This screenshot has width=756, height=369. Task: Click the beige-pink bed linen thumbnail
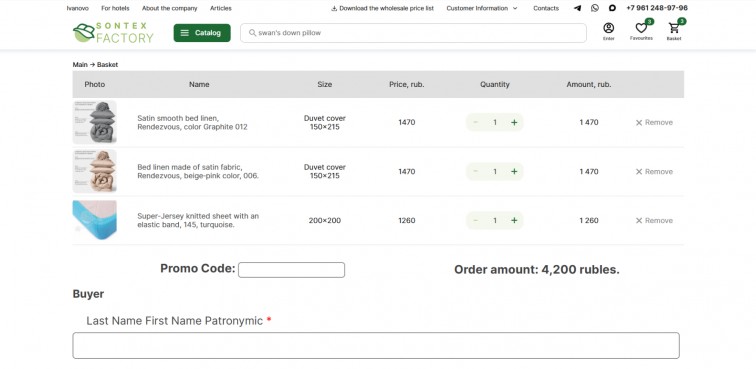coord(94,172)
